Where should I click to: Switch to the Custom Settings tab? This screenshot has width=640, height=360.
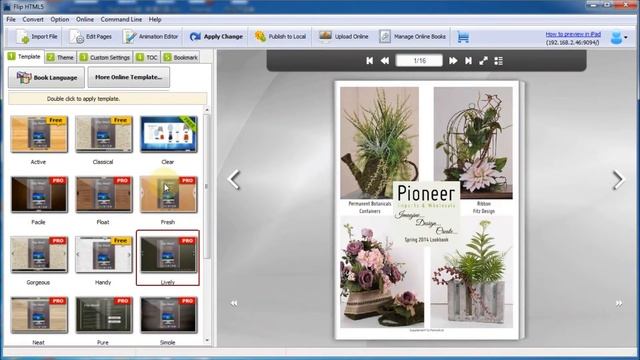point(105,58)
